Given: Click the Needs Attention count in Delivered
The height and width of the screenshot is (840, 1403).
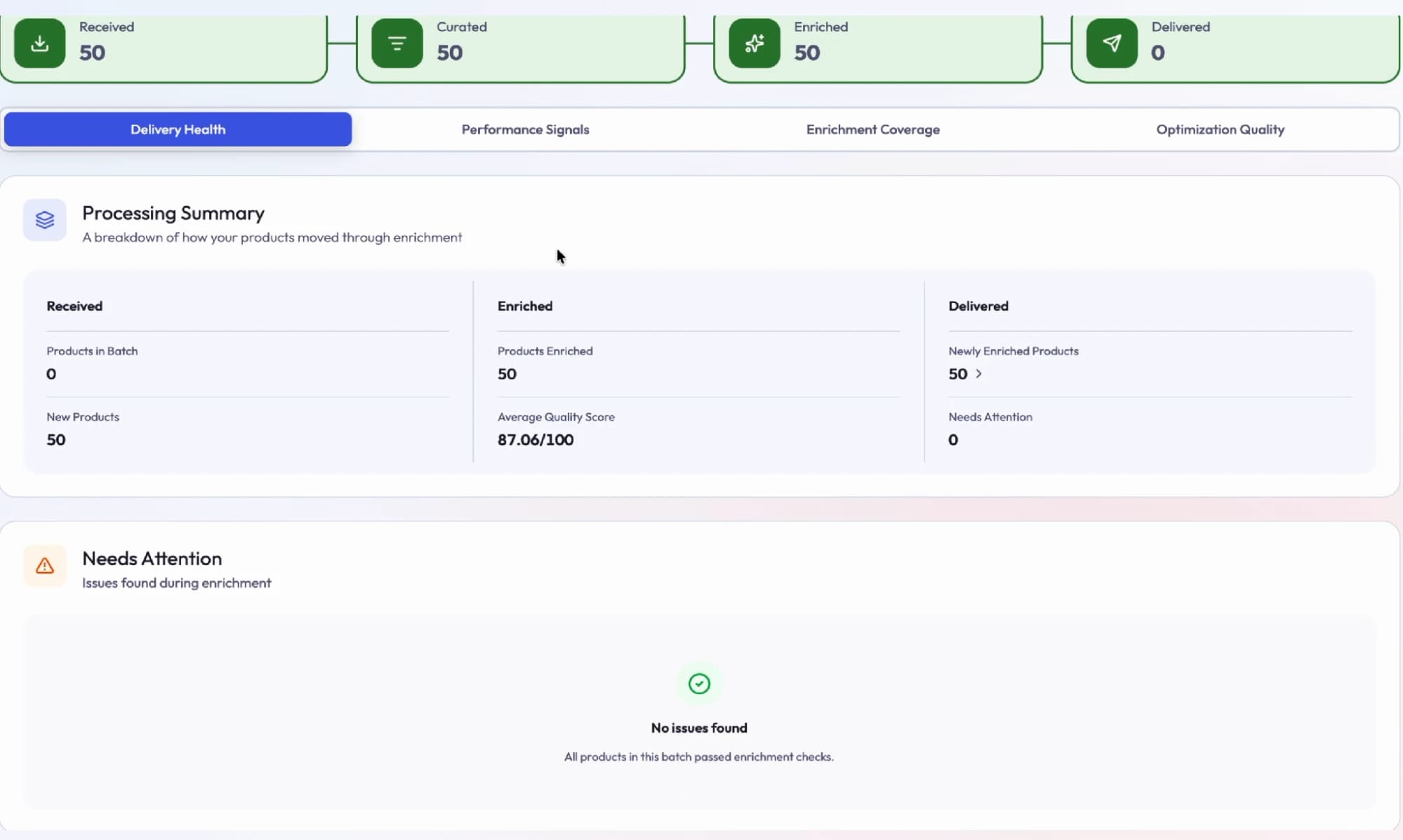Looking at the screenshot, I should (x=953, y=440).
